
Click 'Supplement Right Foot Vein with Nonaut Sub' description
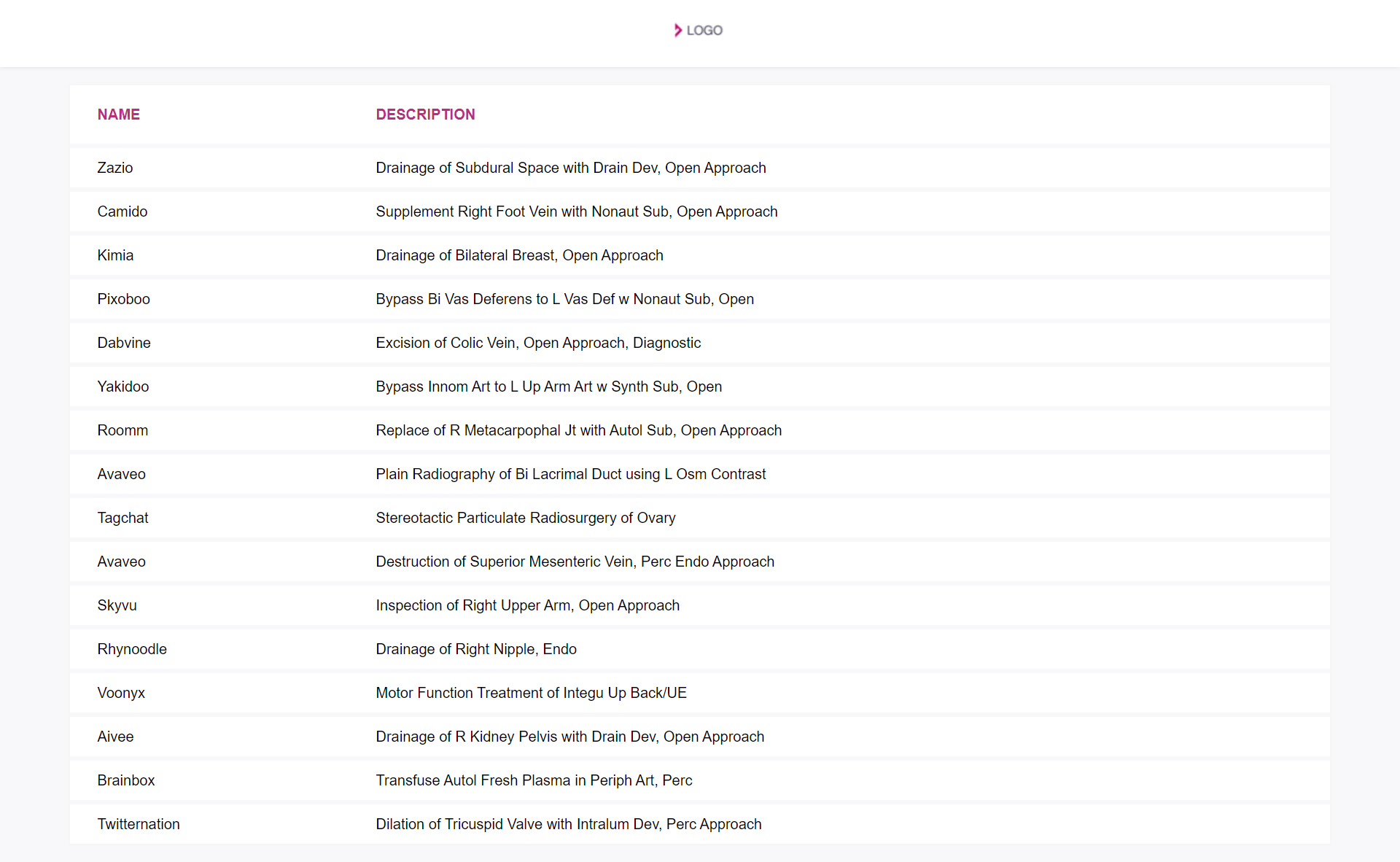pyautogui.click(x=577, y=211)
